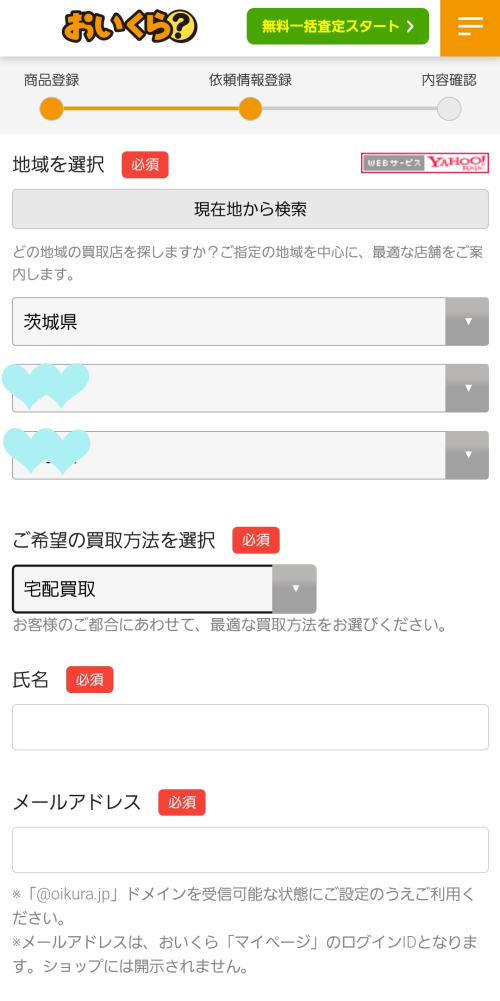The height and width of the screenshot is (1001, 500).
Task: Click the メールアドレス input field
Action: tap(250, 850)
